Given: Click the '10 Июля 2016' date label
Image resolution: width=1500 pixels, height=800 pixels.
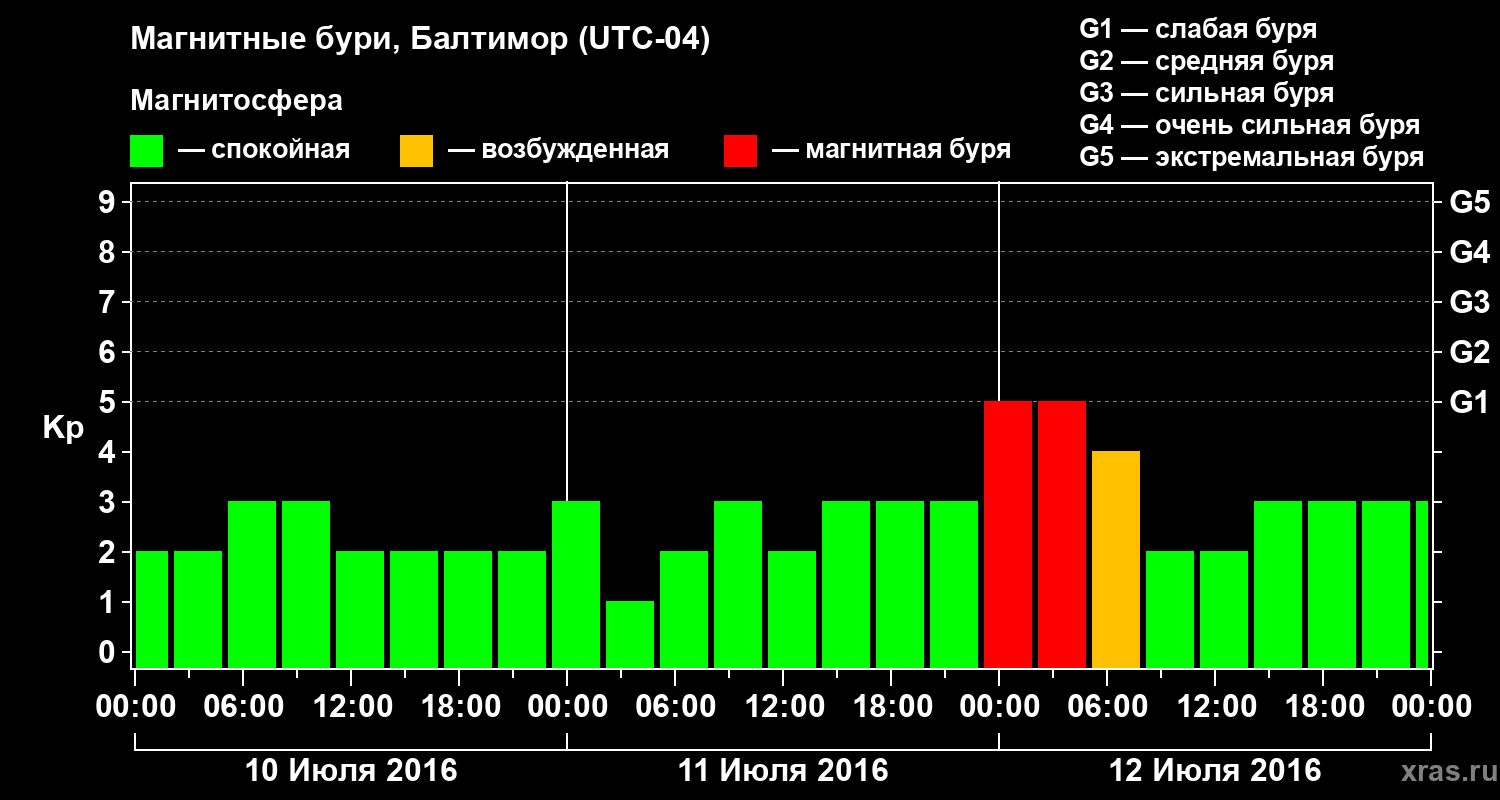Looking at the screenshot, I should click(351, 771).
